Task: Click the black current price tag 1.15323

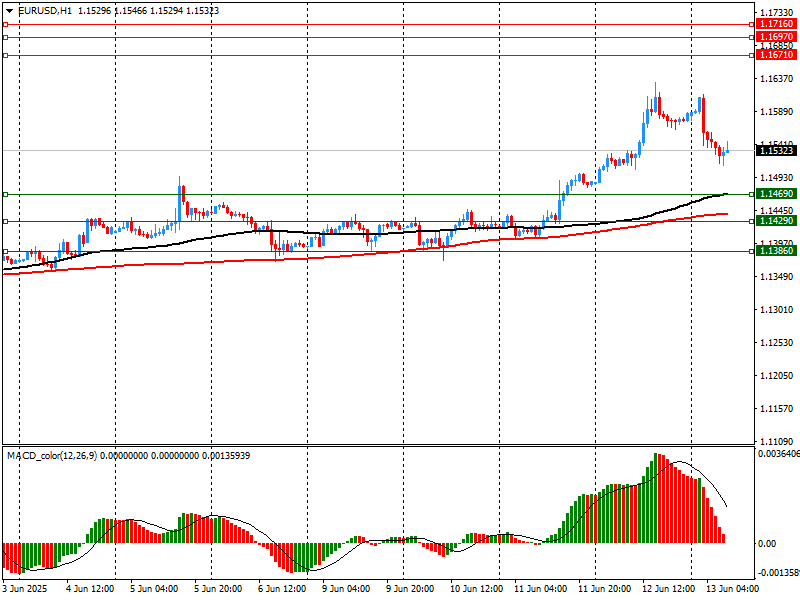Action: point(775,150)
